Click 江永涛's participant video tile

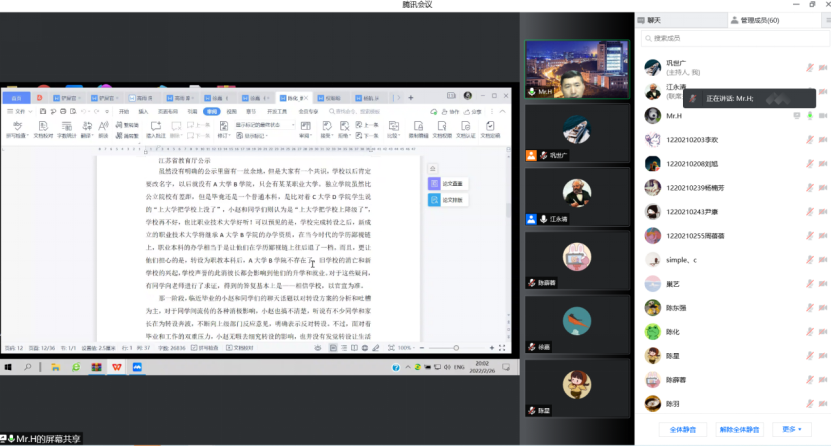point(576,195)
